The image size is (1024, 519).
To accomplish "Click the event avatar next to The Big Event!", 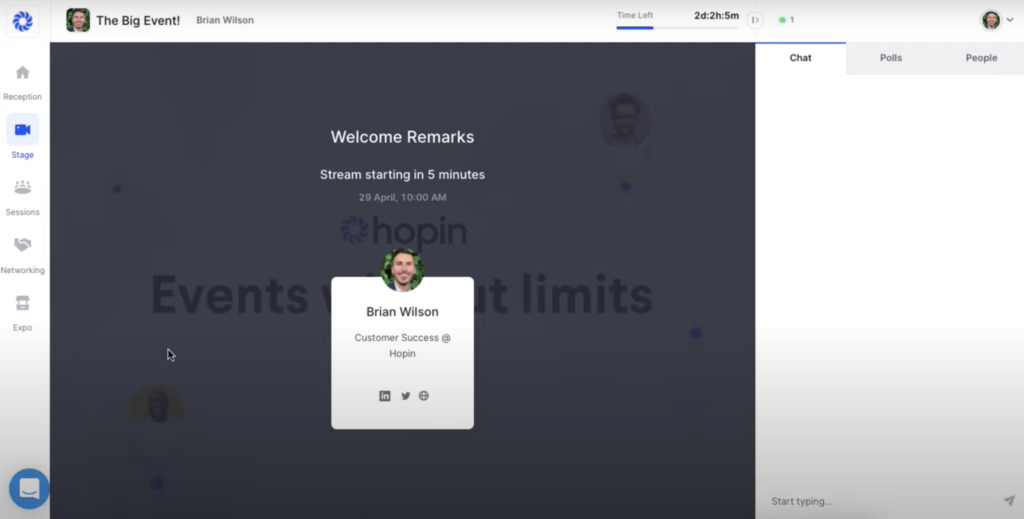I will tap(78, 20).
